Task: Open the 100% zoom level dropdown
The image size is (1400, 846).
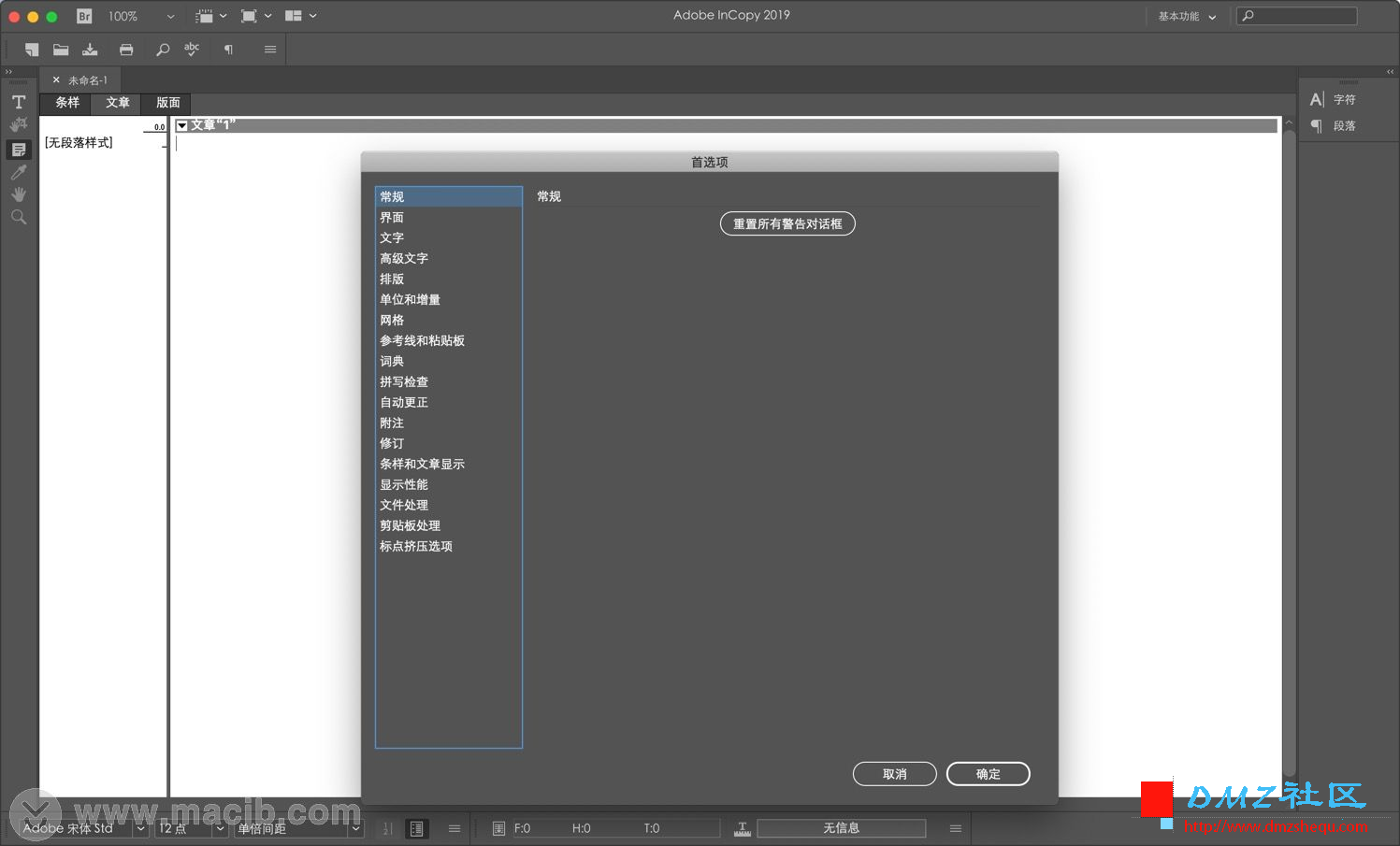Action: pos(170,16)
